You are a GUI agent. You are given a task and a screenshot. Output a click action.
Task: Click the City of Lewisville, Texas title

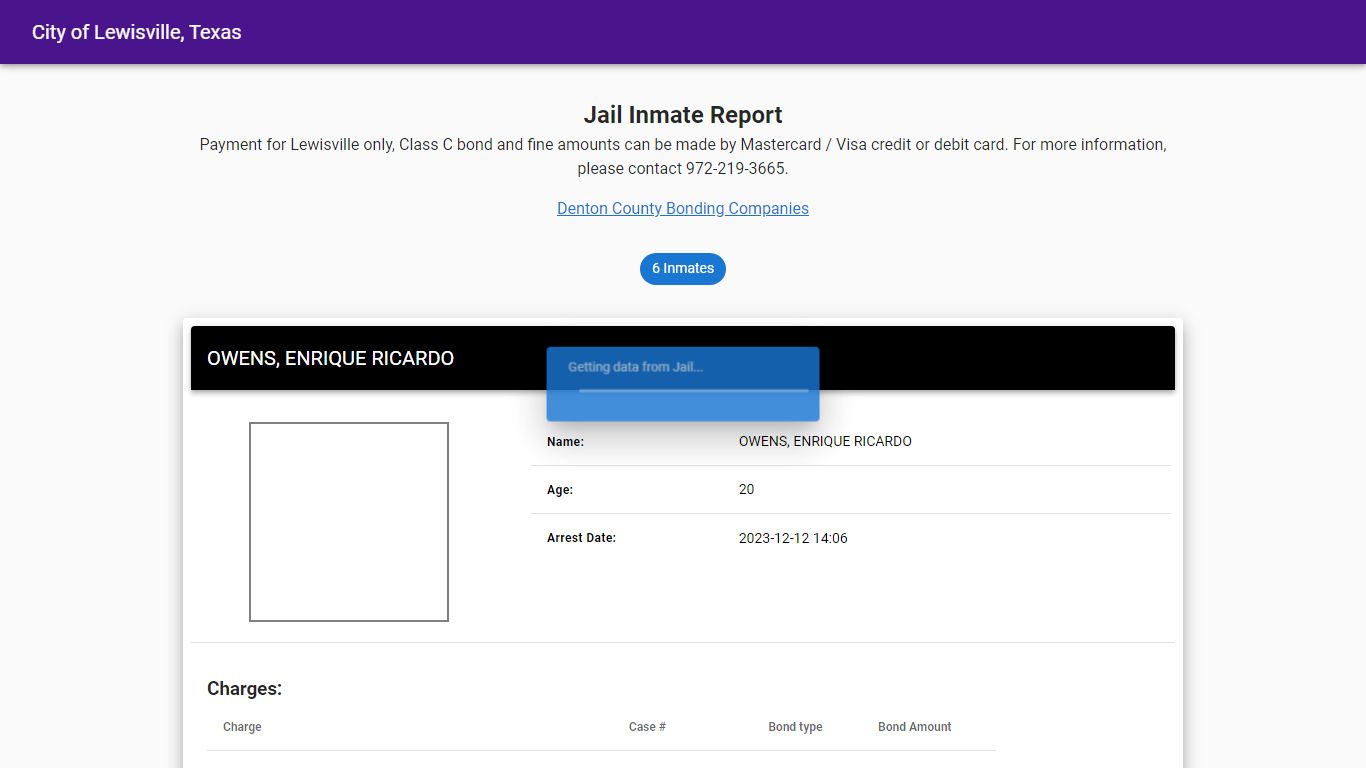(x=137, y=32)
